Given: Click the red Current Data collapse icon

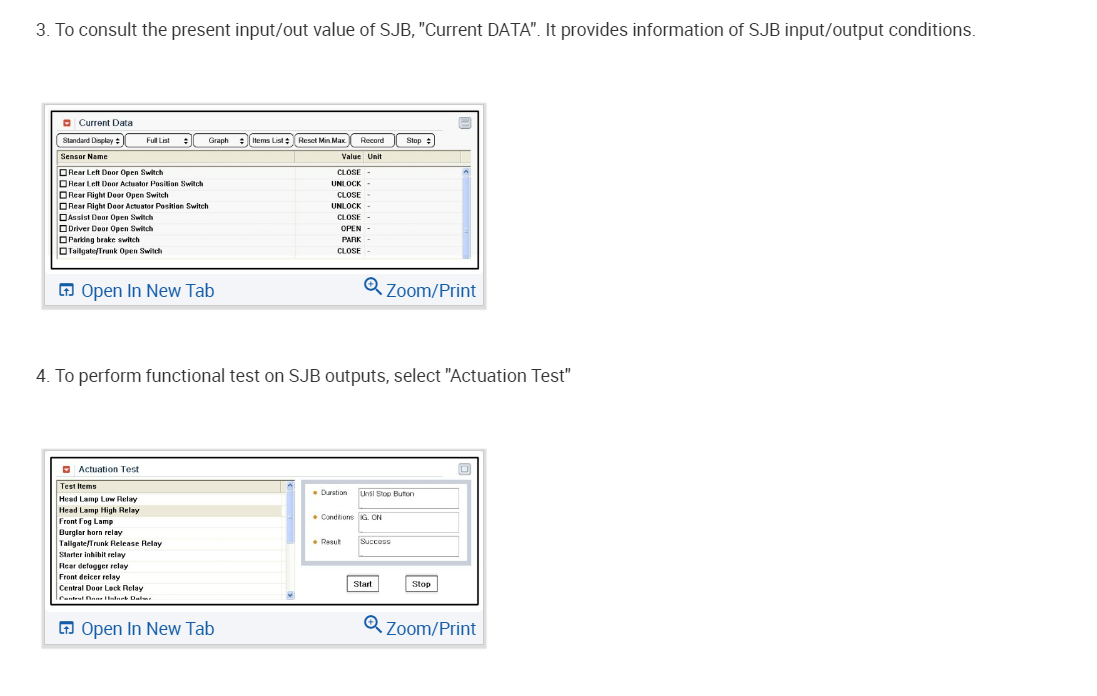Looking at the screenshot, I should coord(67,123).
